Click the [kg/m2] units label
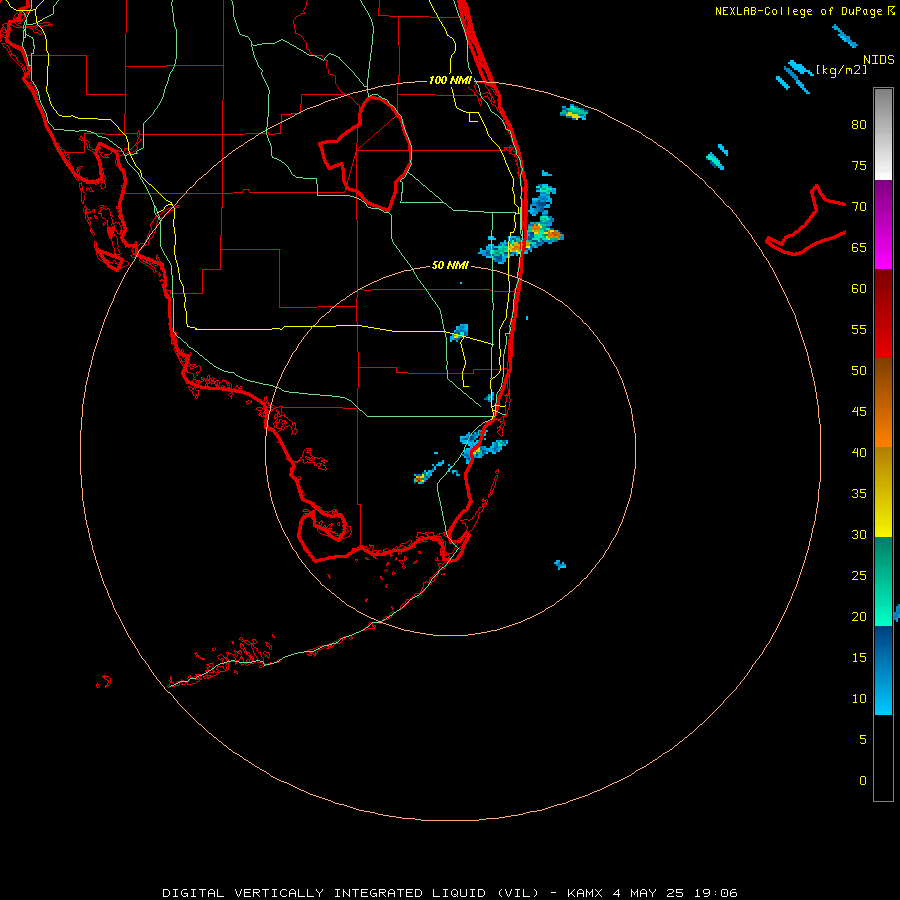The width and height of the screenshot is (900, 900). (x=841, y=70)
